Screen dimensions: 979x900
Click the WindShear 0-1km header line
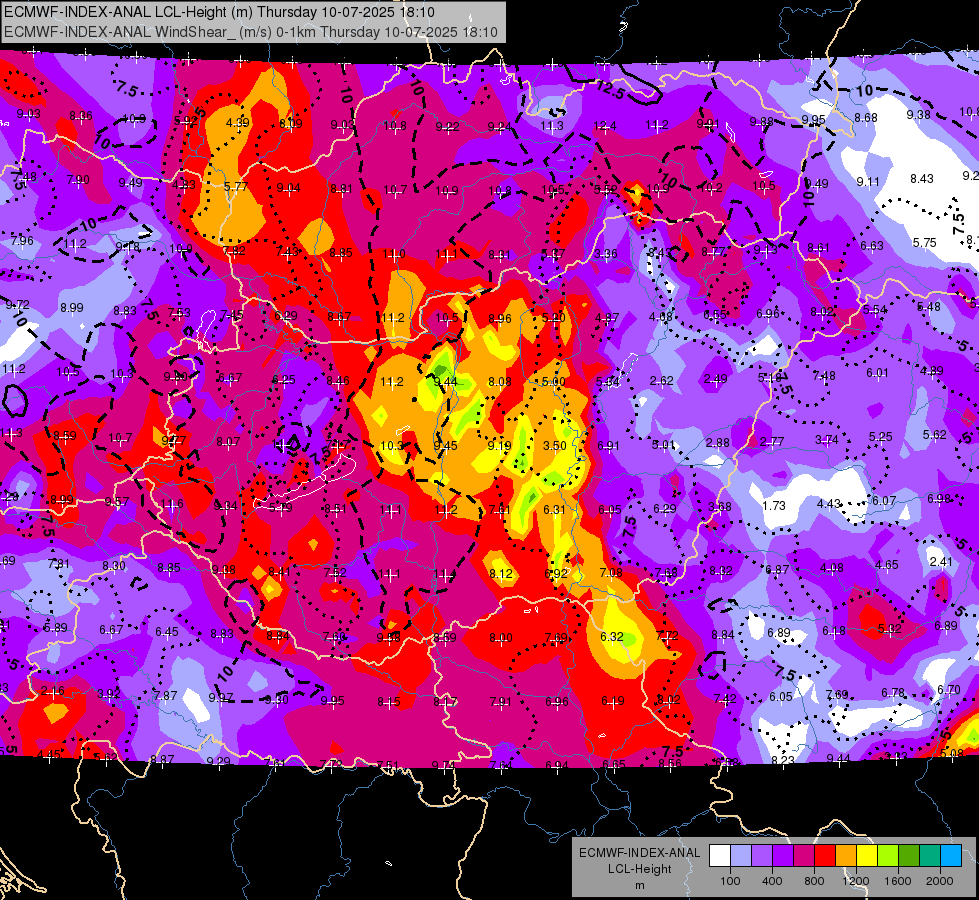click(x=251, y=32)
